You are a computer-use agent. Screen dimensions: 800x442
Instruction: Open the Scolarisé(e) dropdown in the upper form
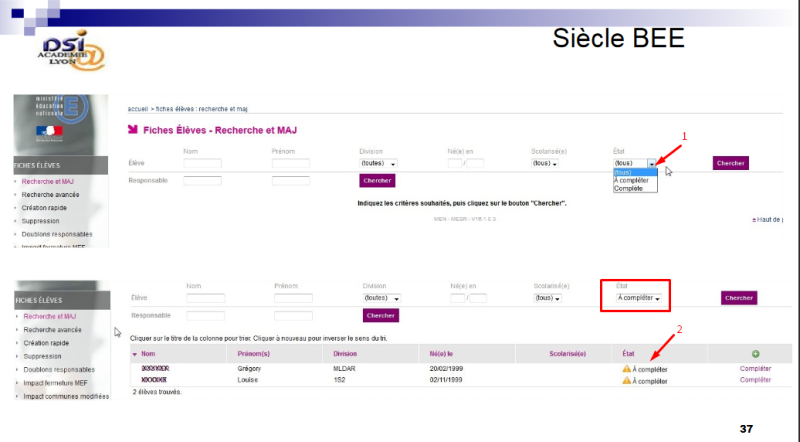pyautogui.click(x=545, y=163)
